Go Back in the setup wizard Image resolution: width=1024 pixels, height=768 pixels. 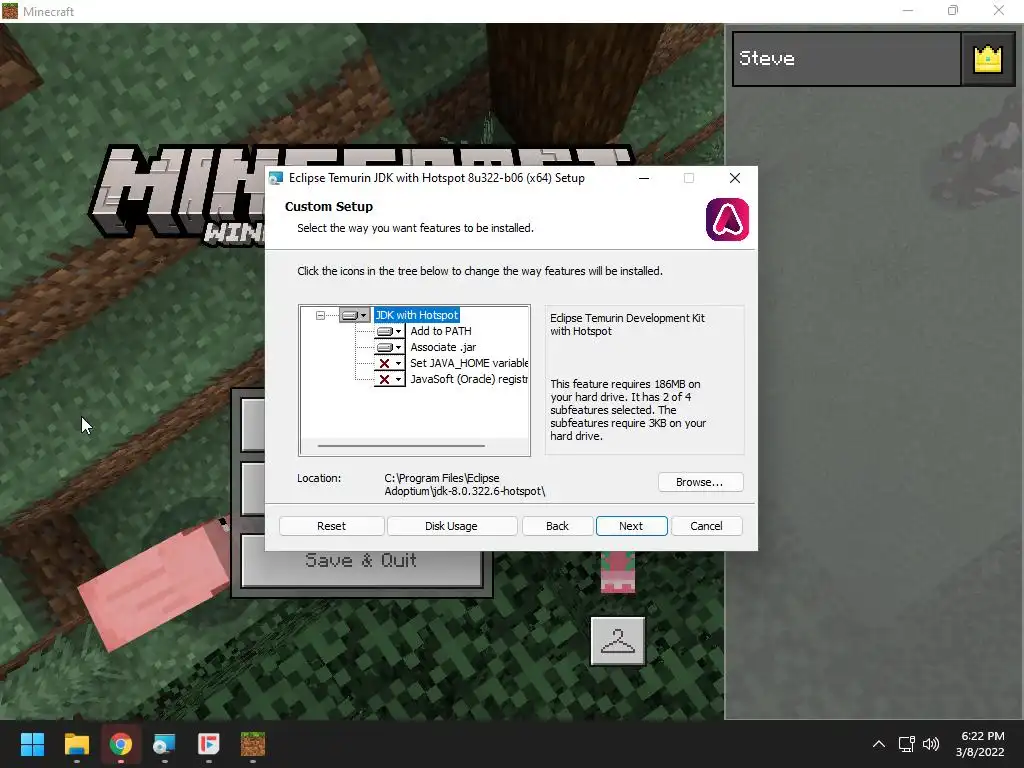(557, 526)
